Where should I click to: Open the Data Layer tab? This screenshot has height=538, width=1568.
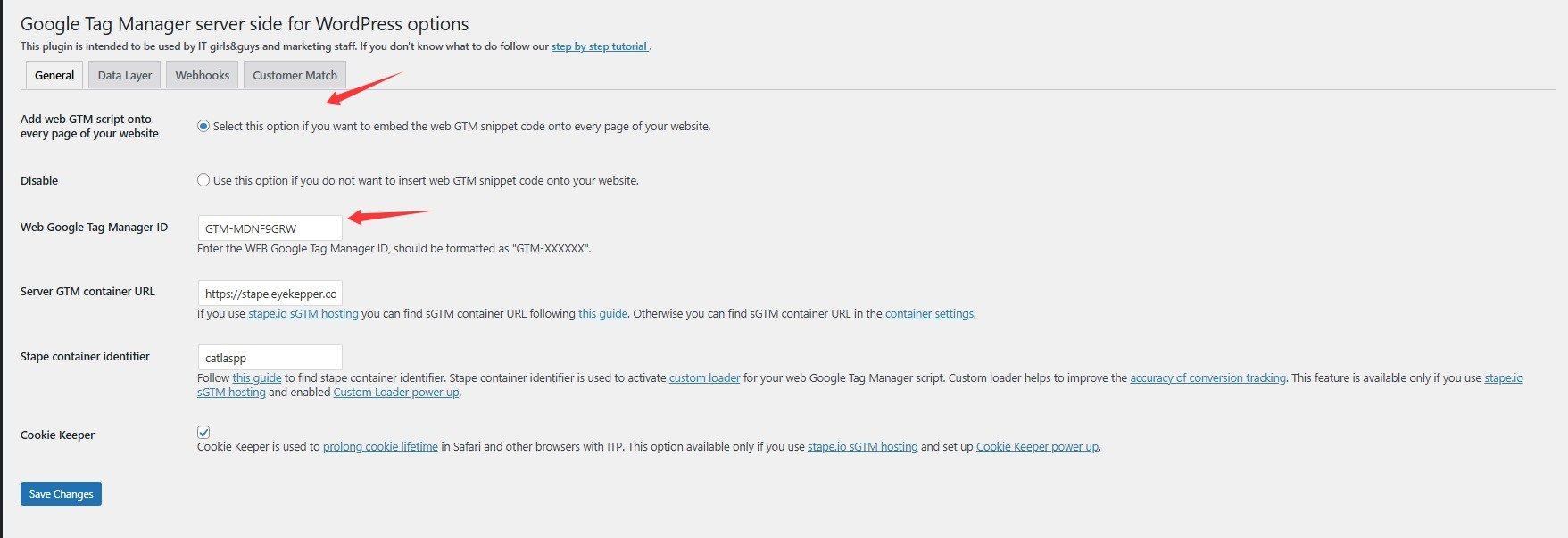[125, 76]
